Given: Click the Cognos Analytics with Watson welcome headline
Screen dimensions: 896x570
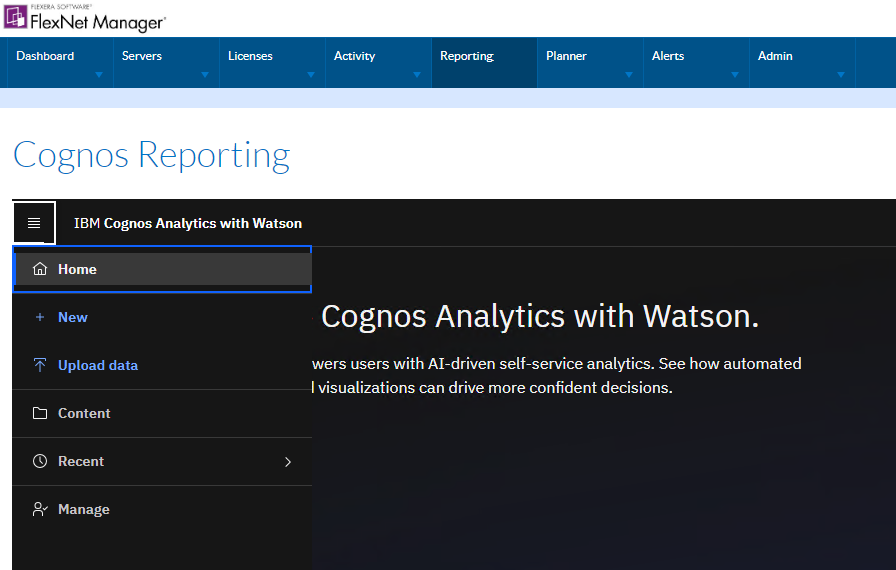Looking at the screenshot, I should pos(540,316).
